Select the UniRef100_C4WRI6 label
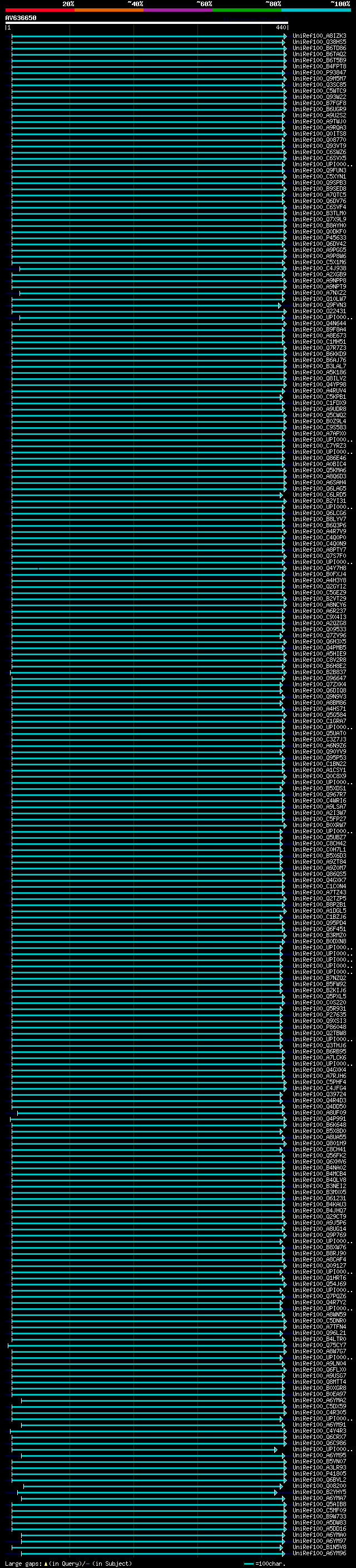The height and width of the screenshot is (1568, 356). 319,801
